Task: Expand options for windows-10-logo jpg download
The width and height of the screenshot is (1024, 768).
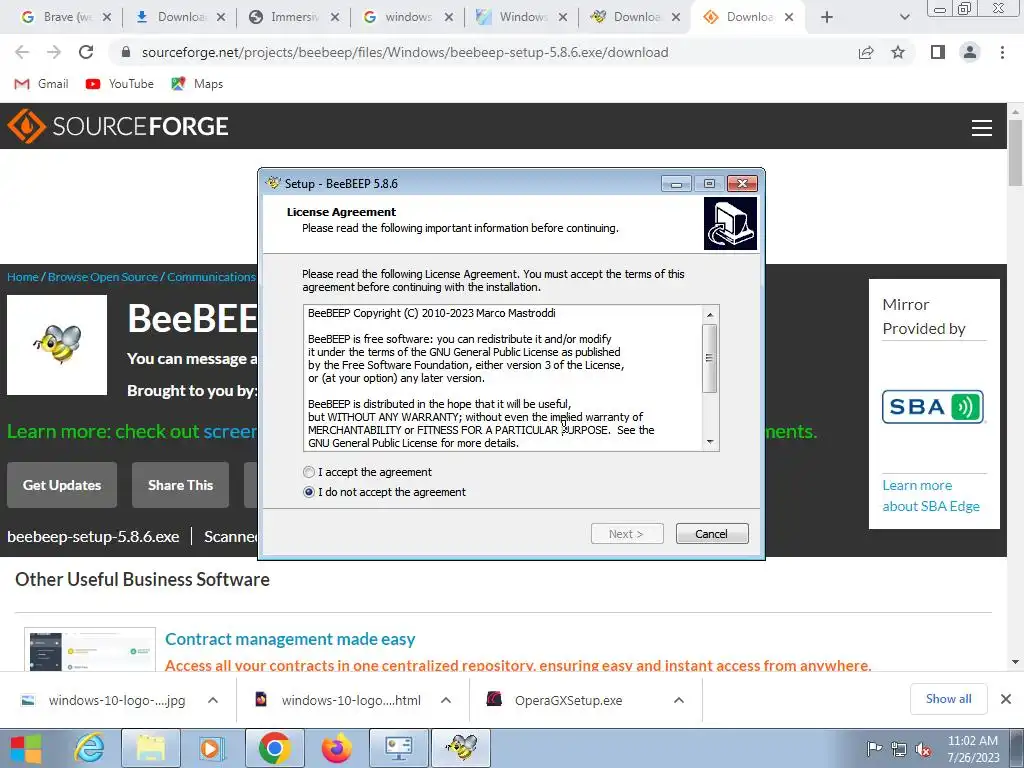Action: (x=212, y=700)
